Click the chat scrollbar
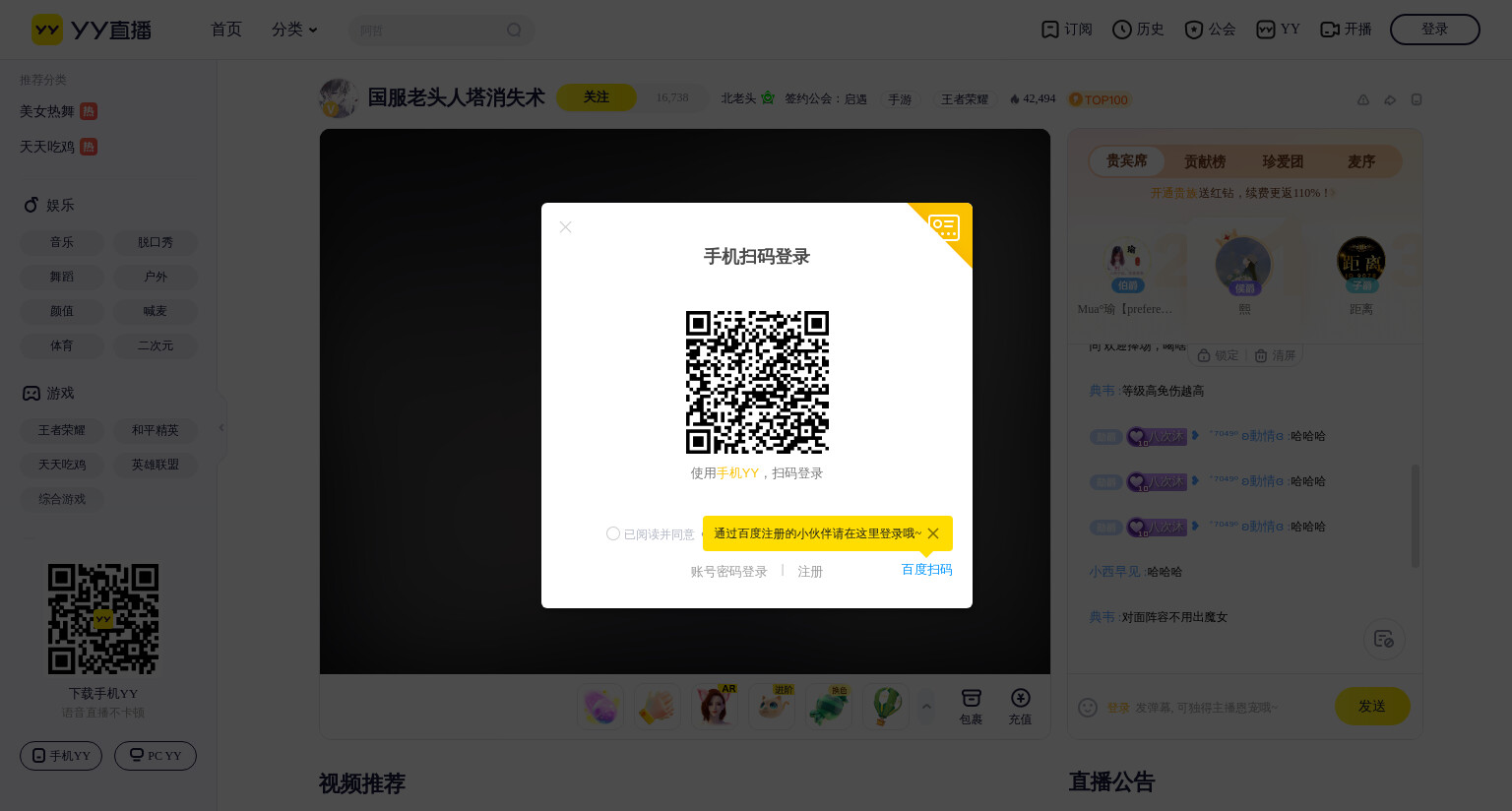 [1416, 516]
